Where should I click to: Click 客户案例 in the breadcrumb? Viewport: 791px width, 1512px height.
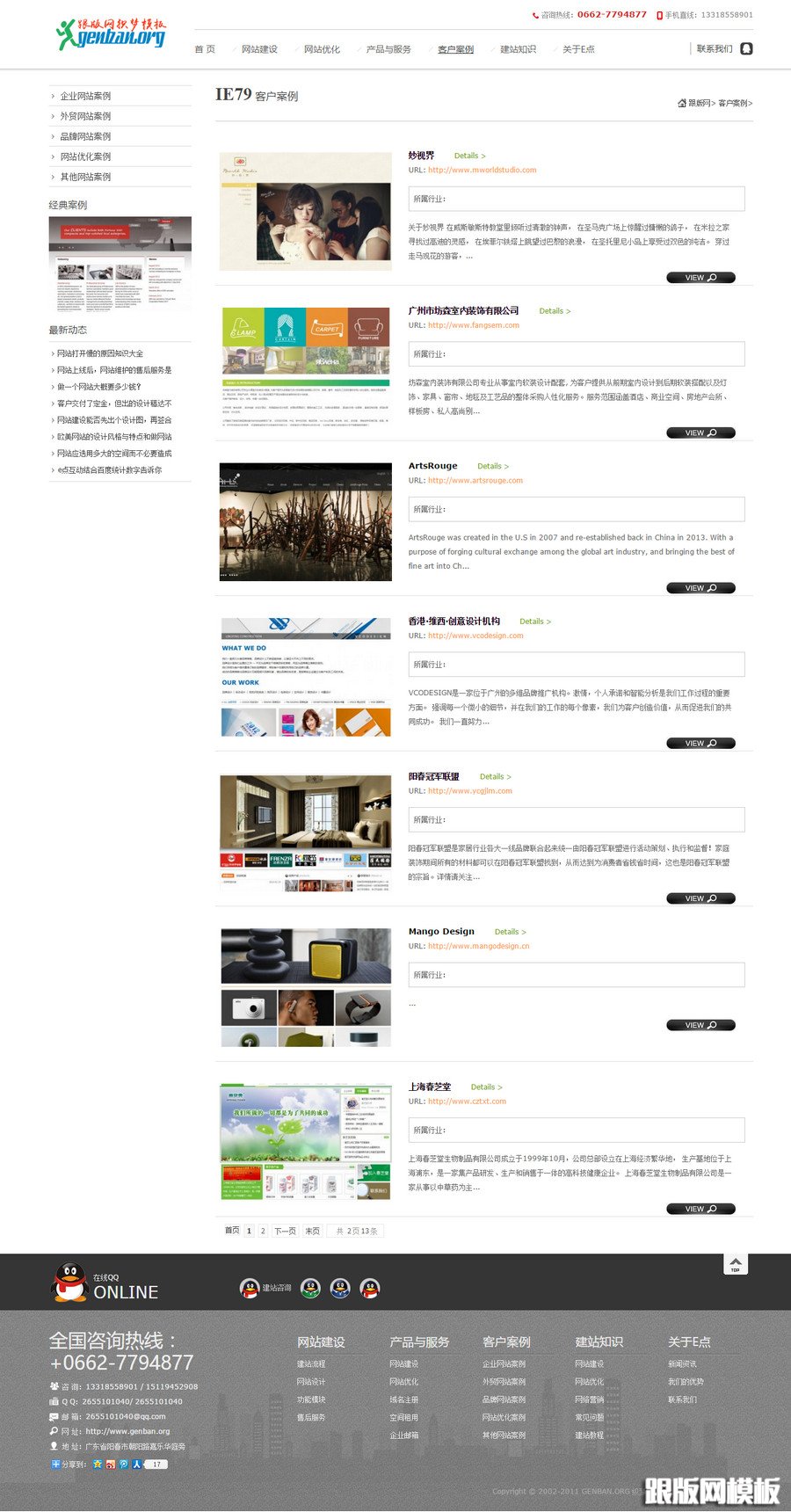733,103
